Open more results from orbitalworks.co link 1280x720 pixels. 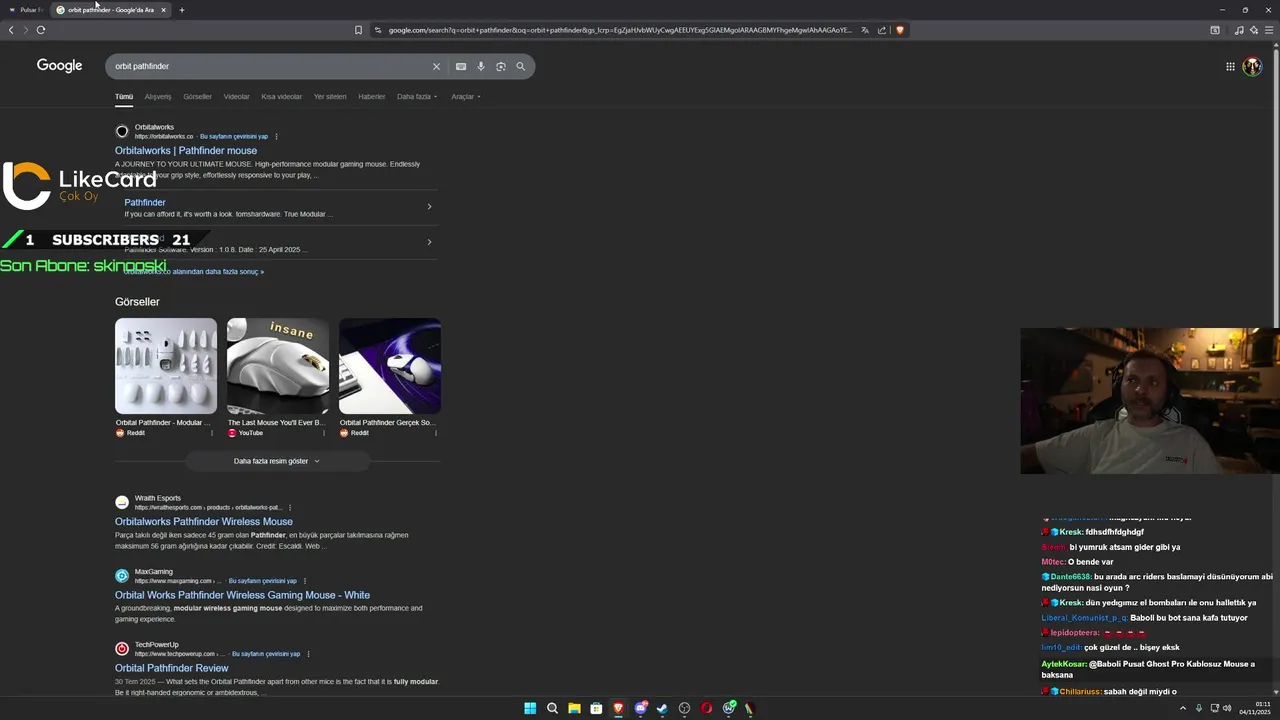tap(194, 272)
